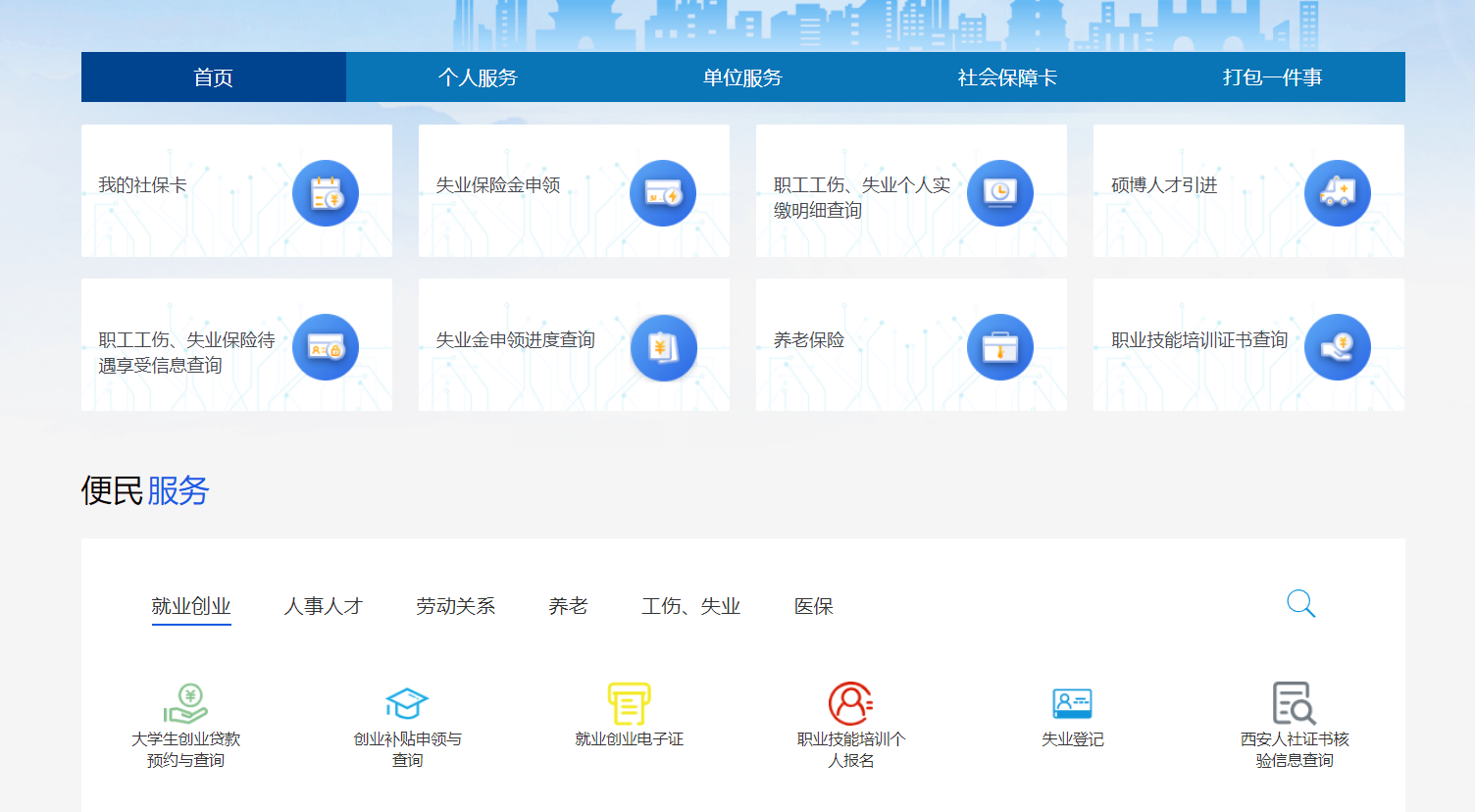
Task: Open the 工伤、失业 category
Action: pos(691,606)
